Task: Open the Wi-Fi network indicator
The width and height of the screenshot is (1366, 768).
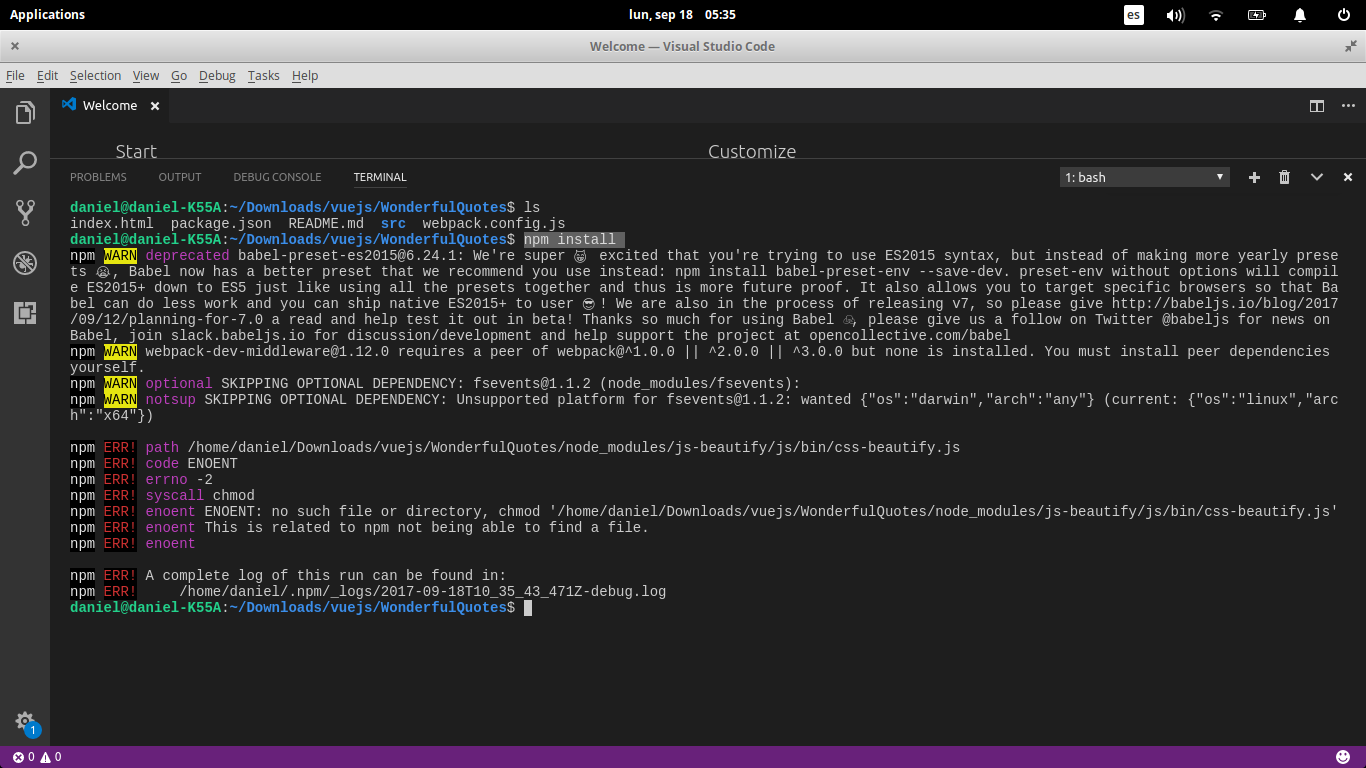Action: click(1216, 15)
